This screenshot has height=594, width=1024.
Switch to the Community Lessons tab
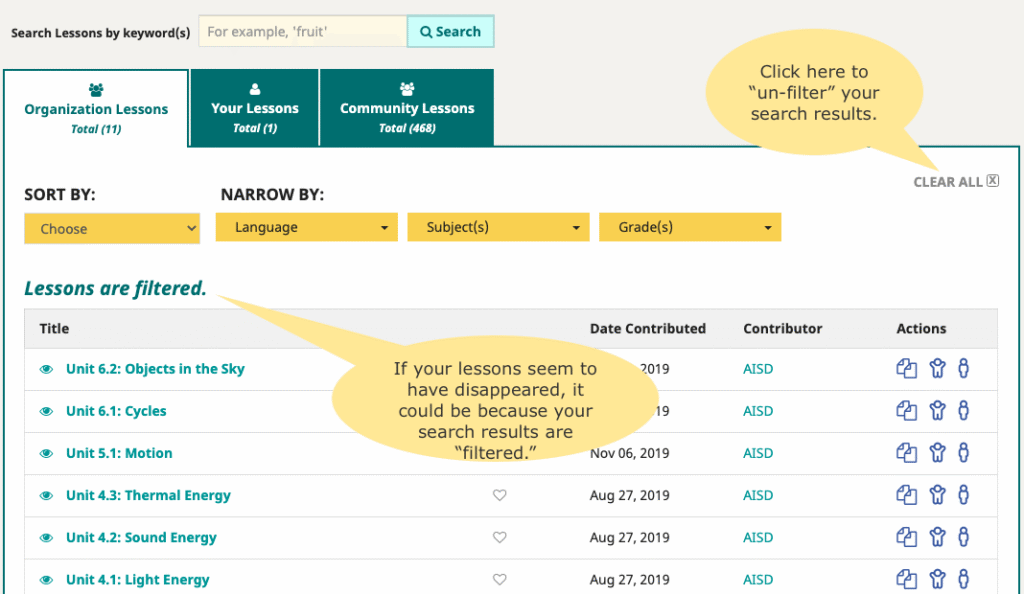click(x=407, y=108)
